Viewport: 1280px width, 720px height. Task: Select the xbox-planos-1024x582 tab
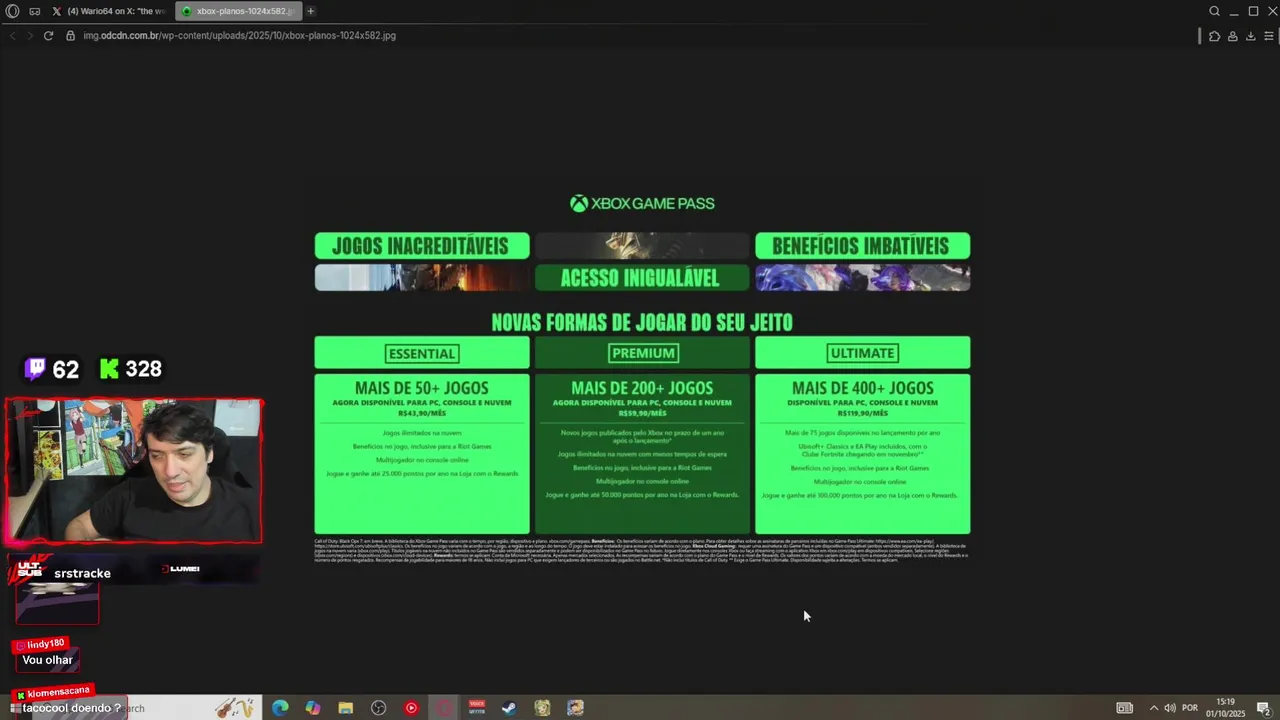[238, 11]
